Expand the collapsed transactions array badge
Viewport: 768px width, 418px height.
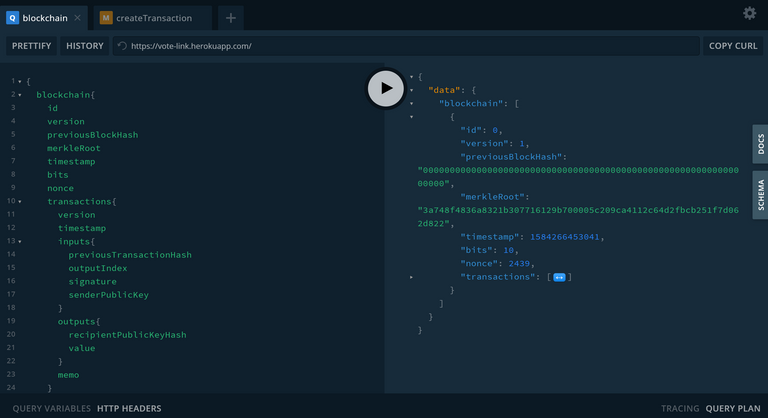pos(559,277)
